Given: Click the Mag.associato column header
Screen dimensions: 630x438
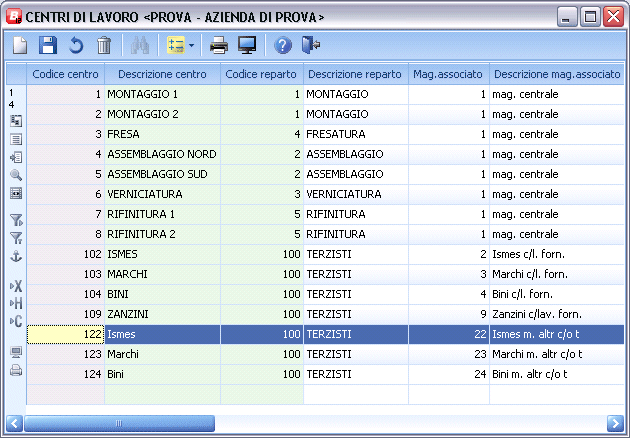Looking at the screenshot, I should [x=448, y=74].
